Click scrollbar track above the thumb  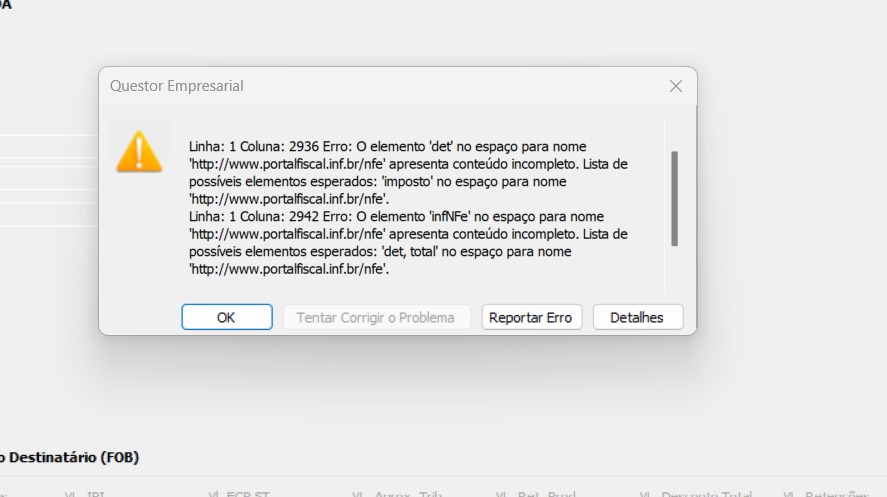tap(674, 136)
